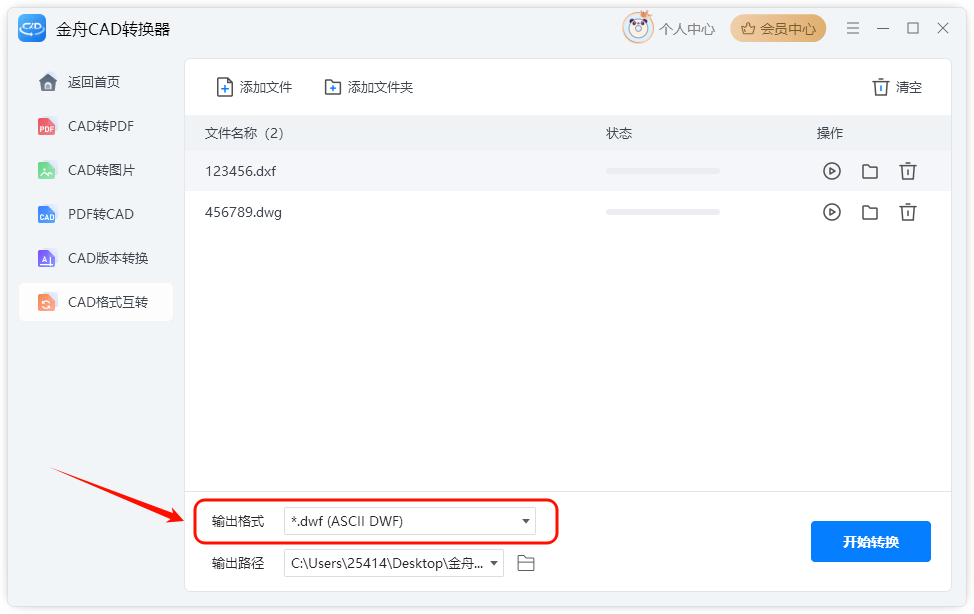The image size is (974, 614).
Task: Switch to CAD转图片 mode
Action: click(86, 170)
